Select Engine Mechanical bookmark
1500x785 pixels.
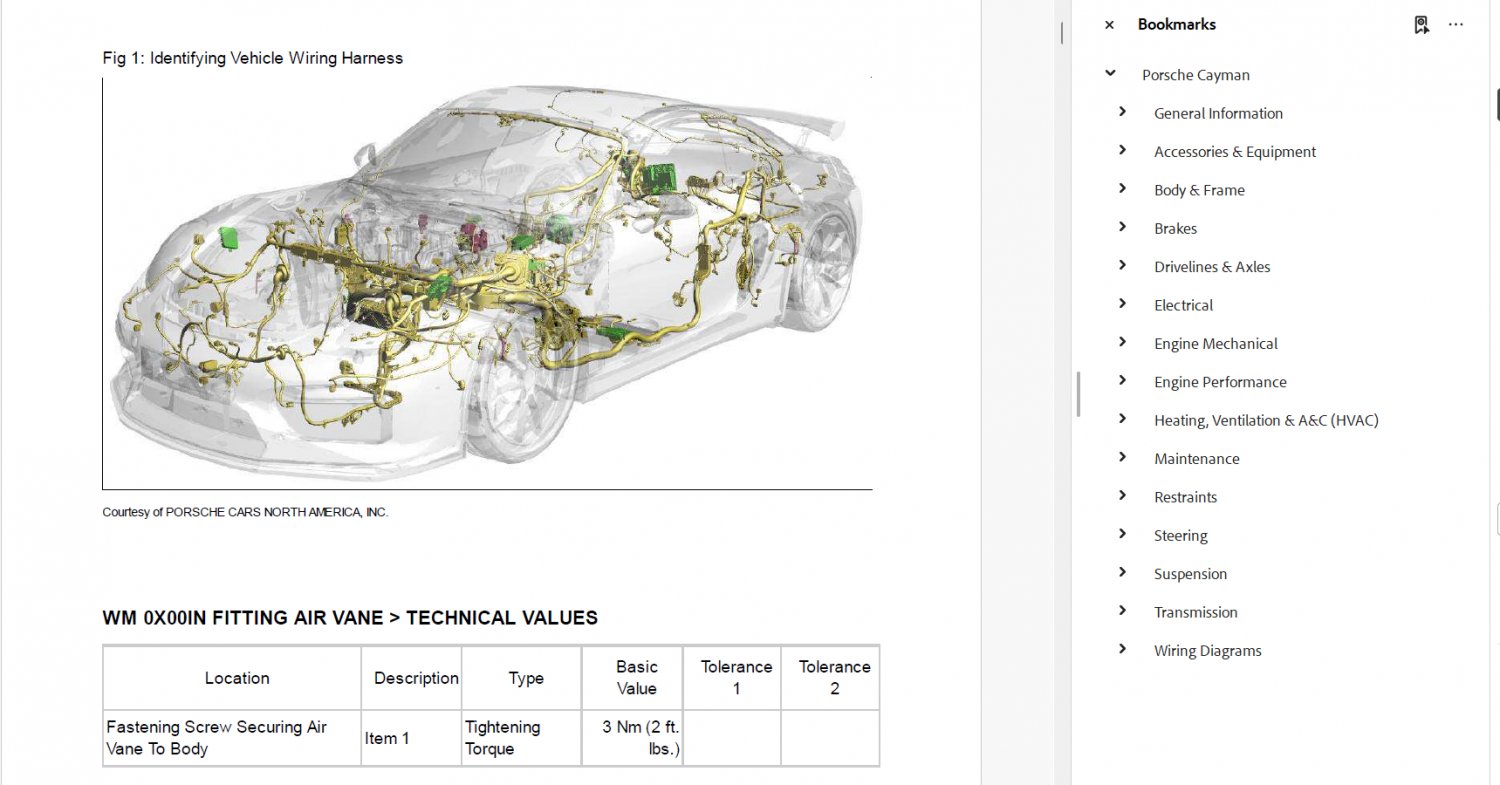(1216, 344)
